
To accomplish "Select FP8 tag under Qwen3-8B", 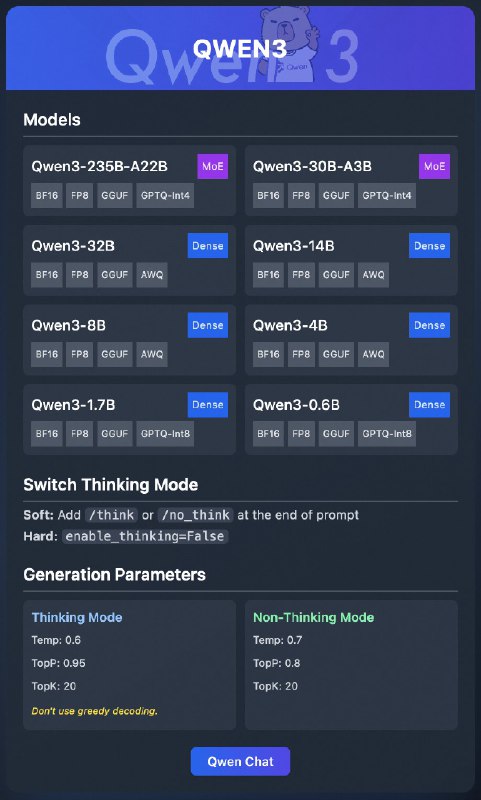I will tap(80, 354).
